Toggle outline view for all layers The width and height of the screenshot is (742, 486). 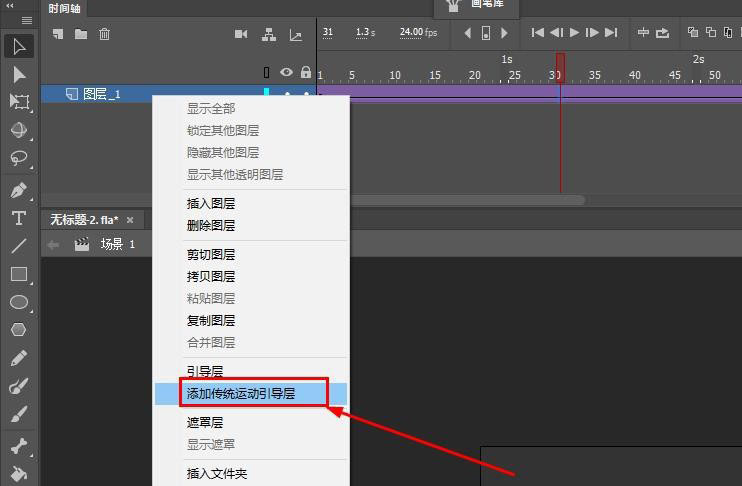[267, 72]
